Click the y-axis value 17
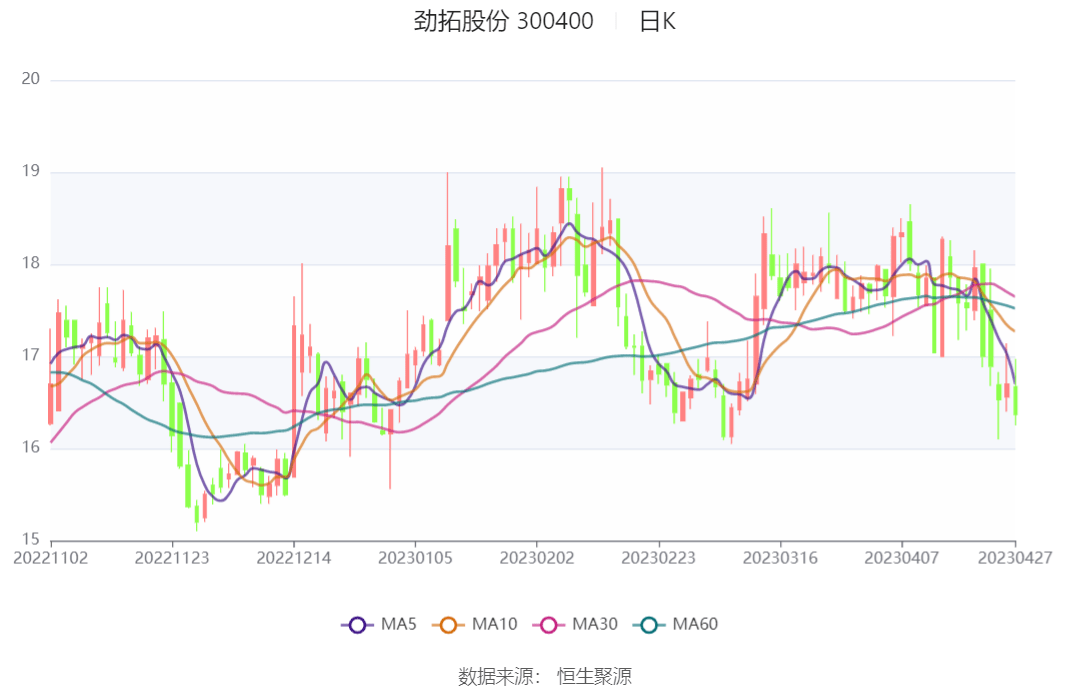 pos(31,355)
